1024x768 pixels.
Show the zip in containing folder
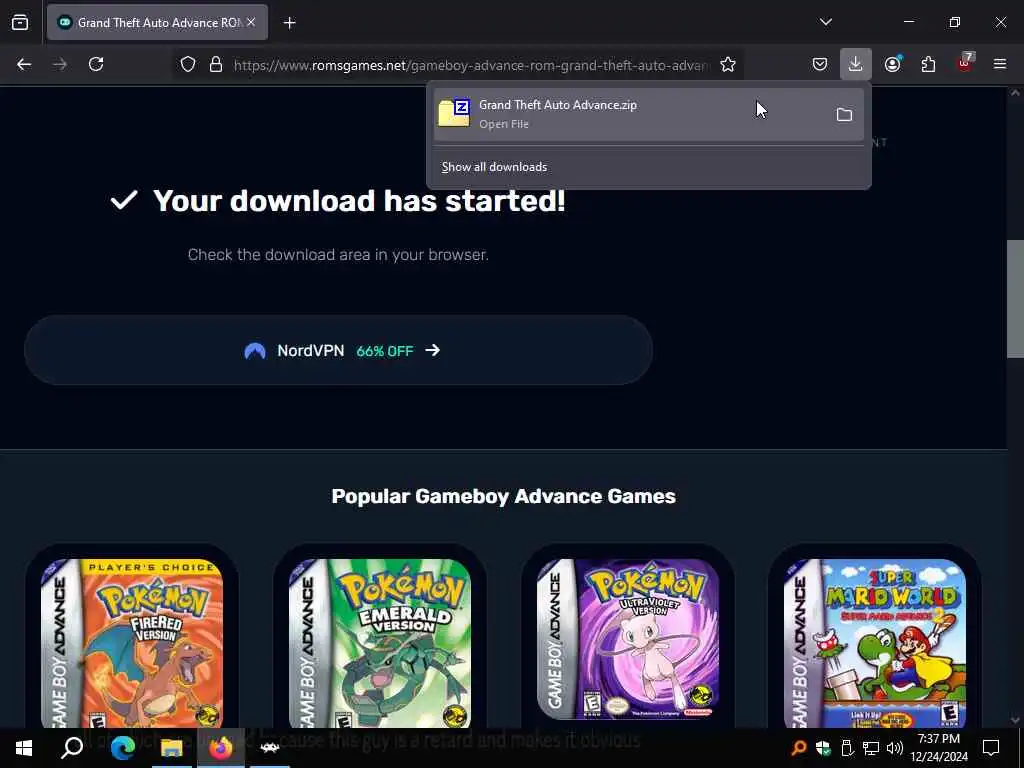tap(844, 115)
